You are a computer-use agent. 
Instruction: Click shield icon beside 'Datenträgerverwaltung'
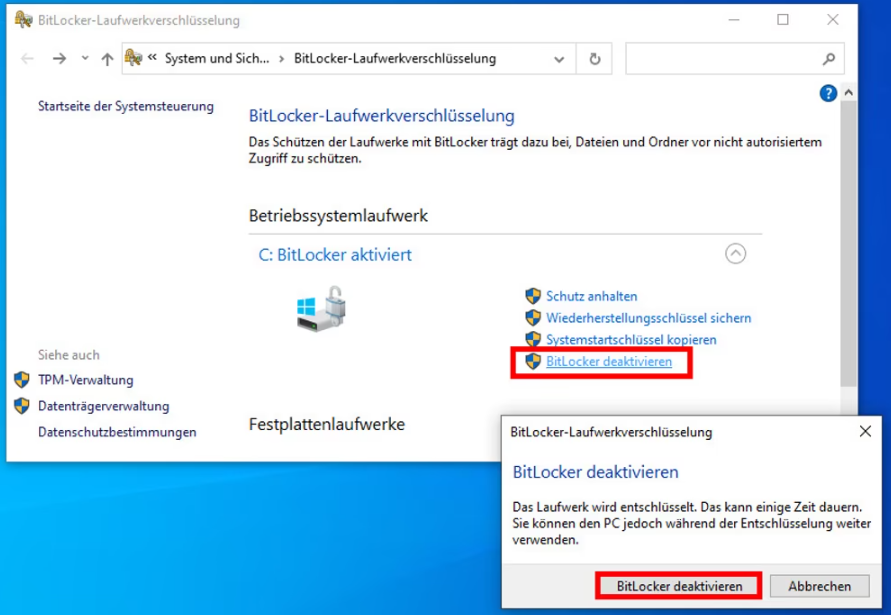[x=22, y=406]
